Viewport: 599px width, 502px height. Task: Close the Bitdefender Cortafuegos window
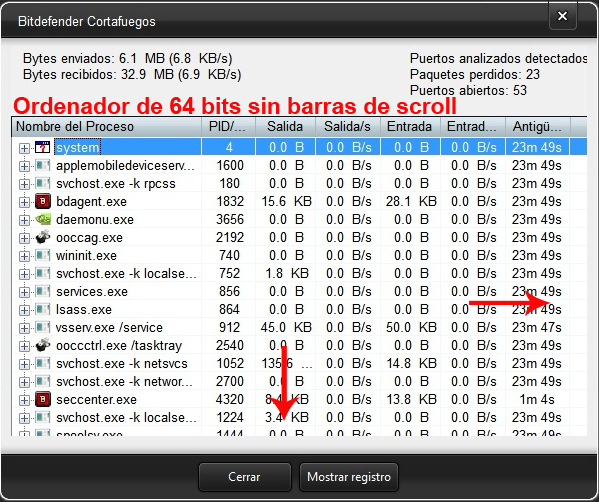(x=562, y=16)
